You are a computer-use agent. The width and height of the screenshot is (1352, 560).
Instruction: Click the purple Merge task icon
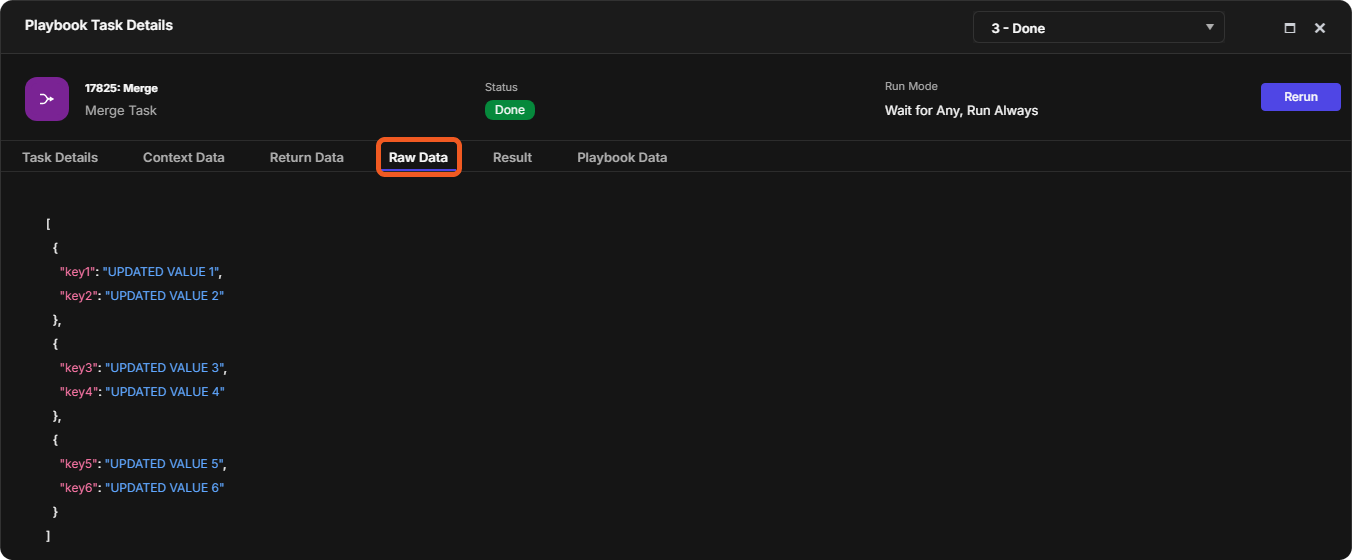(47, 99)
